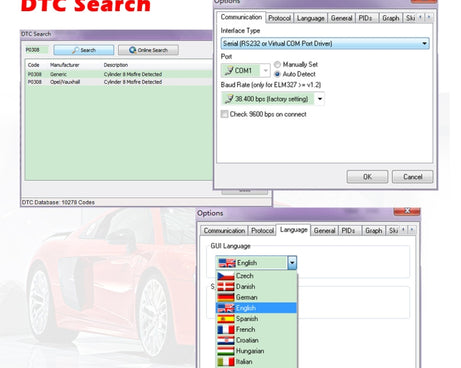The width and height of the screenshot is (461, 368).
Task: Open the Language tab in upper Options window
Action: click(311, 18)
